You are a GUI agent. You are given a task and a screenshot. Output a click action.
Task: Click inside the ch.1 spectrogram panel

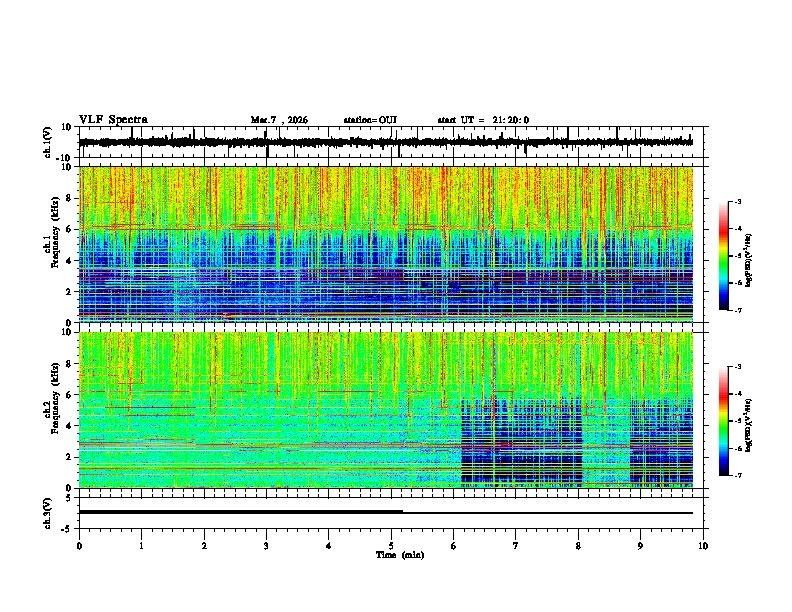[x=386, y=244]
